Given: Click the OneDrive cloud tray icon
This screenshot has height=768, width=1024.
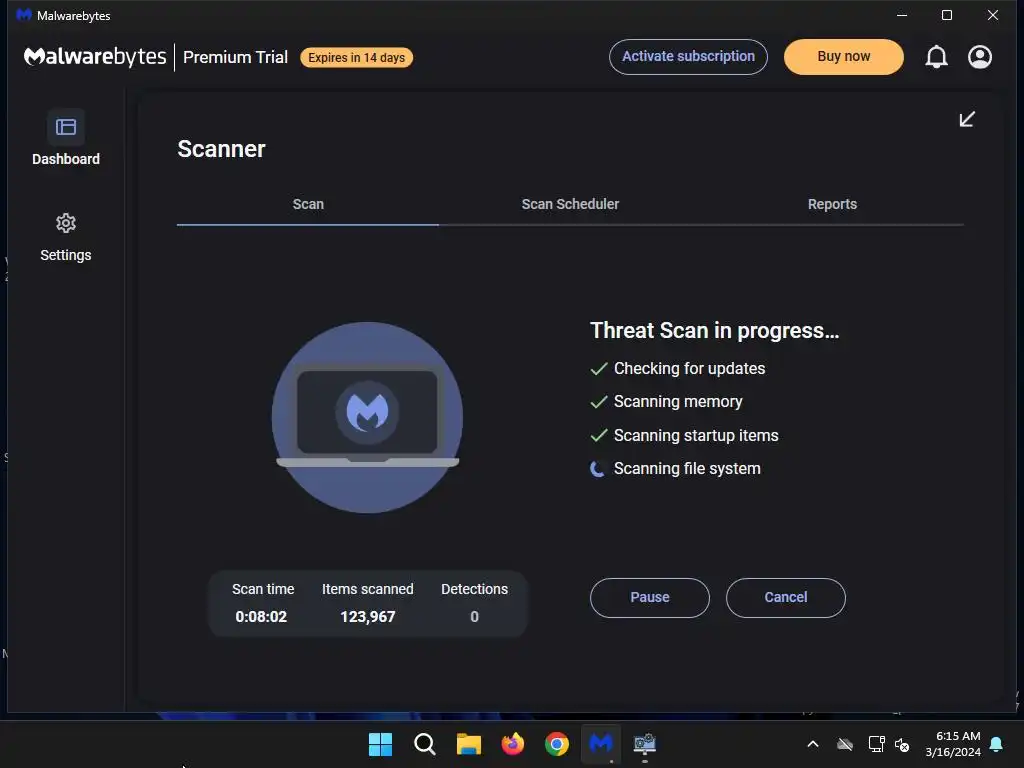Looking at the screenshot, I should coord(845,744).
